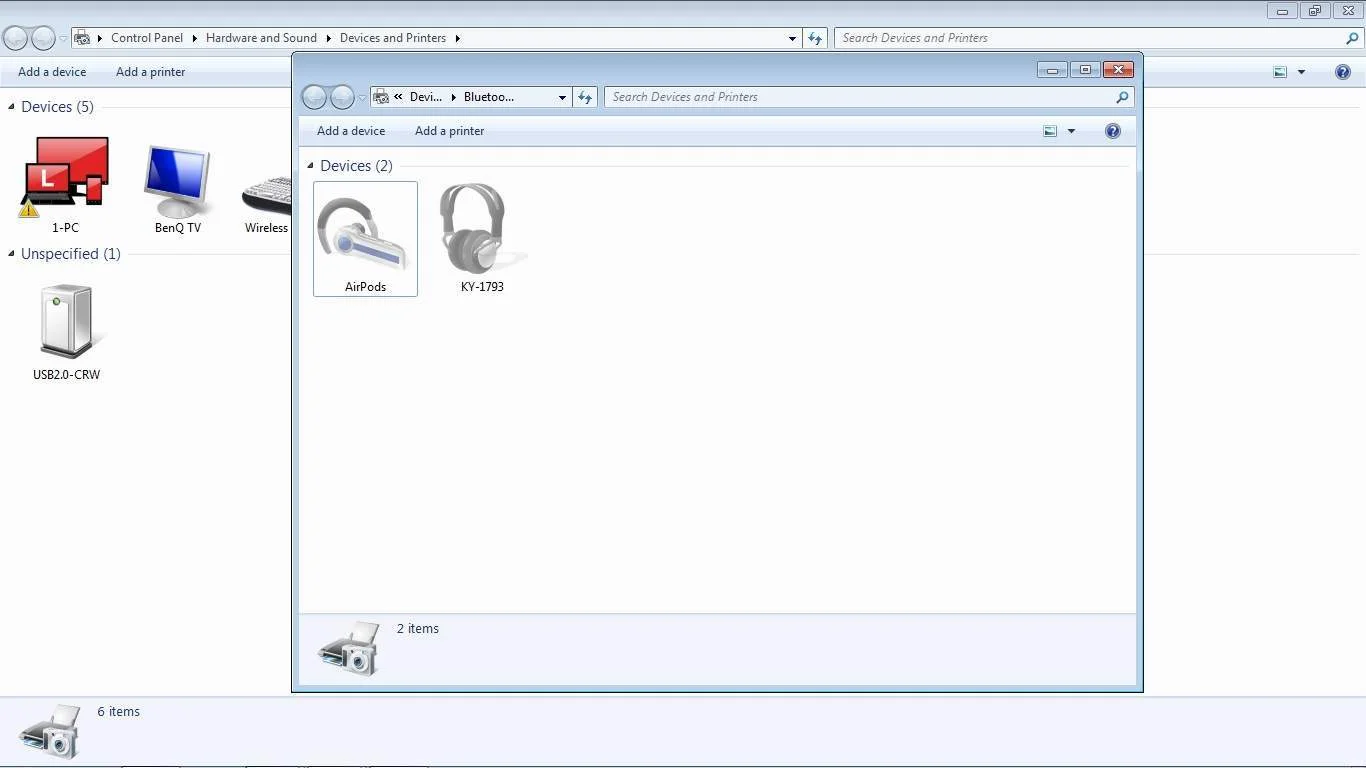Click Add a printer in Bluetooth window

click(449, 131)
